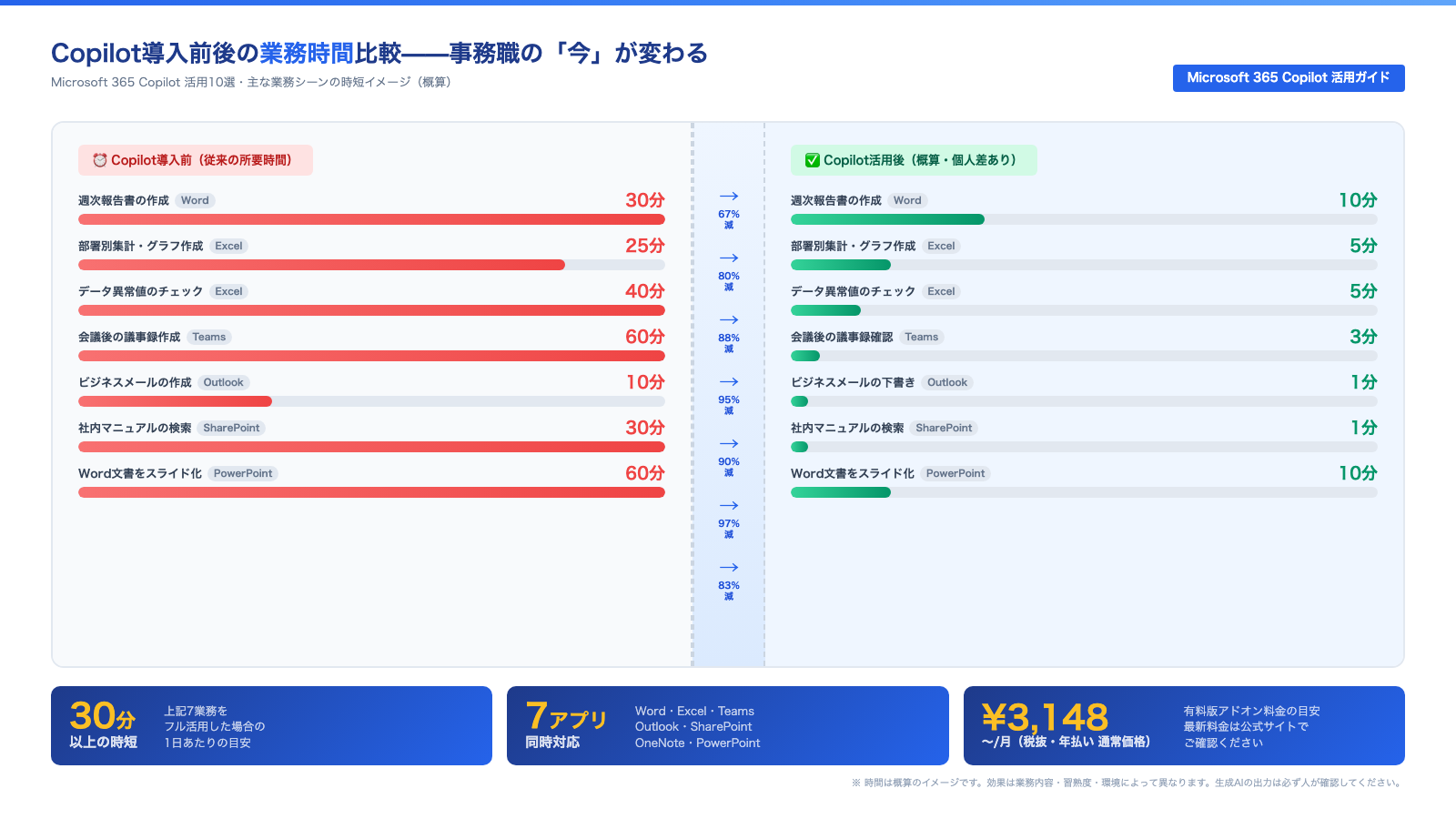Click the green checkmark icon in Copilot活用後 label
This screenshot has width=1456, height=819.
click(x=813, y=160)
